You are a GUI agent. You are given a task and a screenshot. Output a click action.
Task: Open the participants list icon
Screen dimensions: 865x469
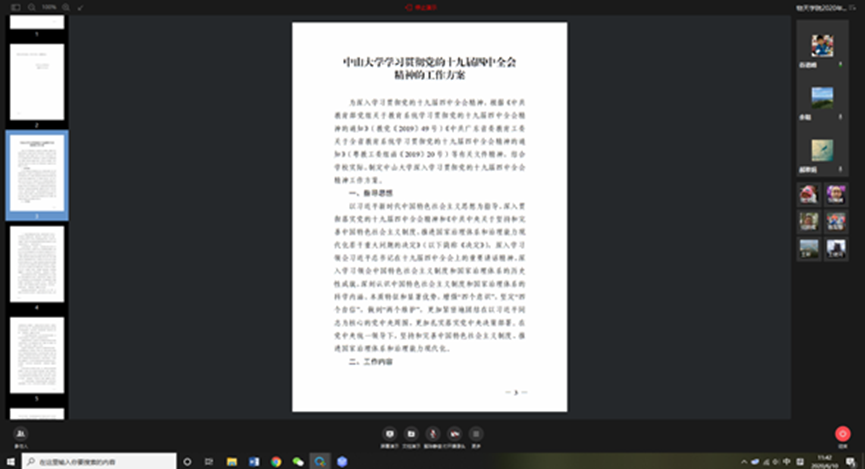pyautogui.click(x=21, y=435)
